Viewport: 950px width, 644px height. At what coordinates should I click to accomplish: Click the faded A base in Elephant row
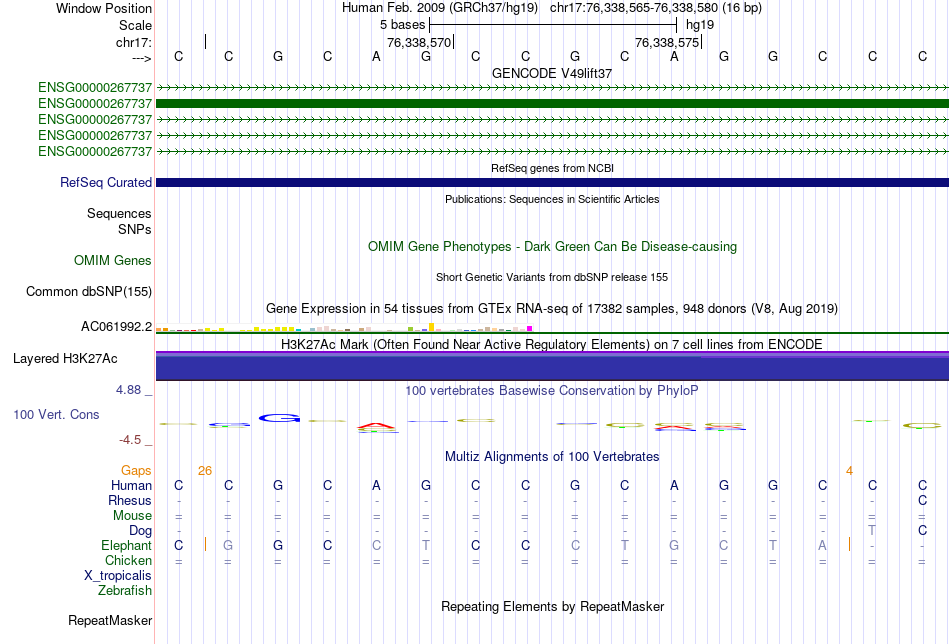pyautogui.click(x=822, y=545)
